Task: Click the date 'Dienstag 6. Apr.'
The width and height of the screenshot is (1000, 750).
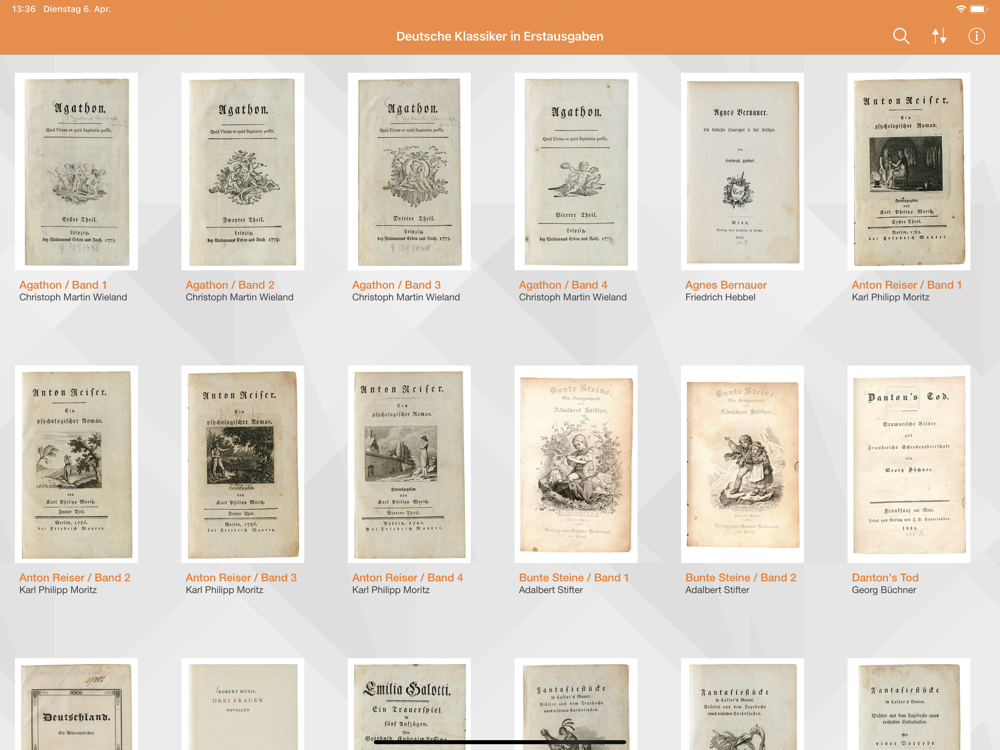Action: coord(77,9)
